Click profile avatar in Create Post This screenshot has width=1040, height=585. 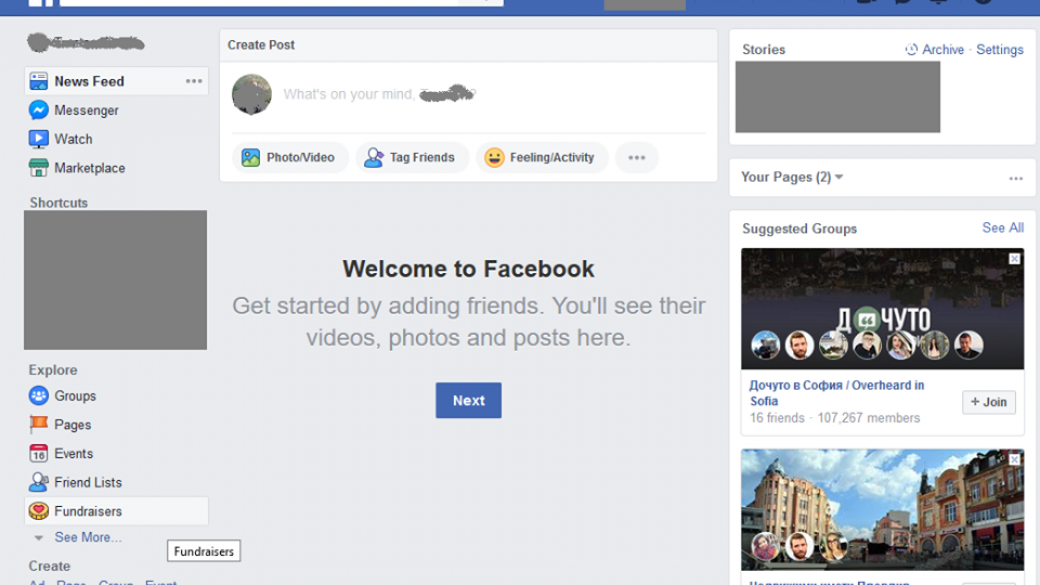point(251,94)
